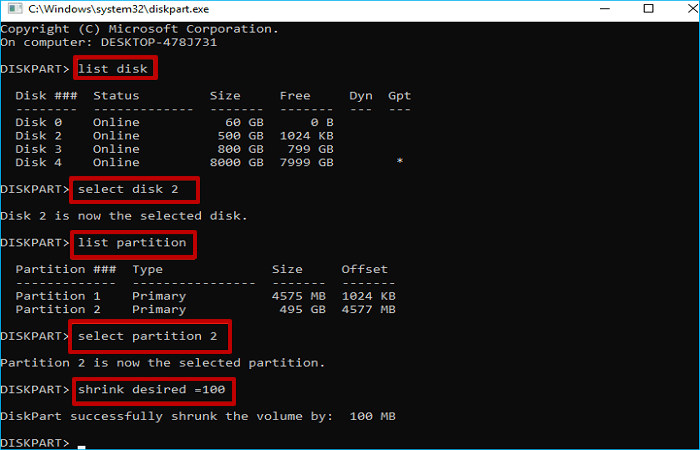Click the "495 GB" partition size
This screenshot has height=450, width=700.
[x=303, y=309]
